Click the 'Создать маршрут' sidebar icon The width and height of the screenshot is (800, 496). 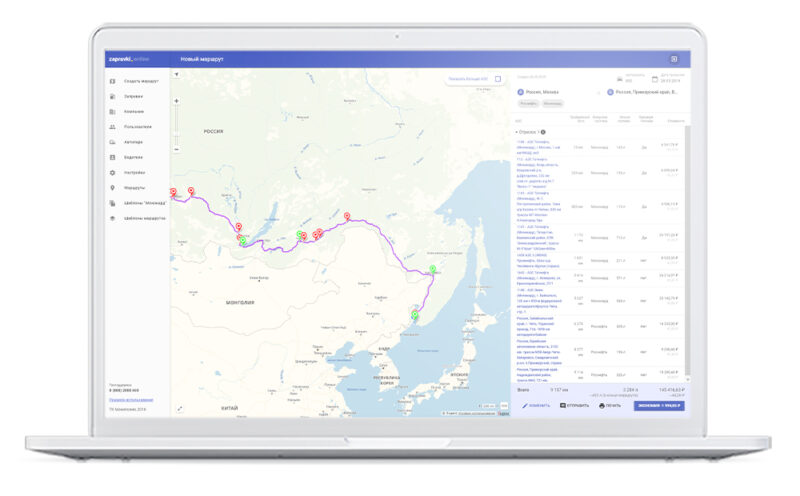(x=112, y=81)
